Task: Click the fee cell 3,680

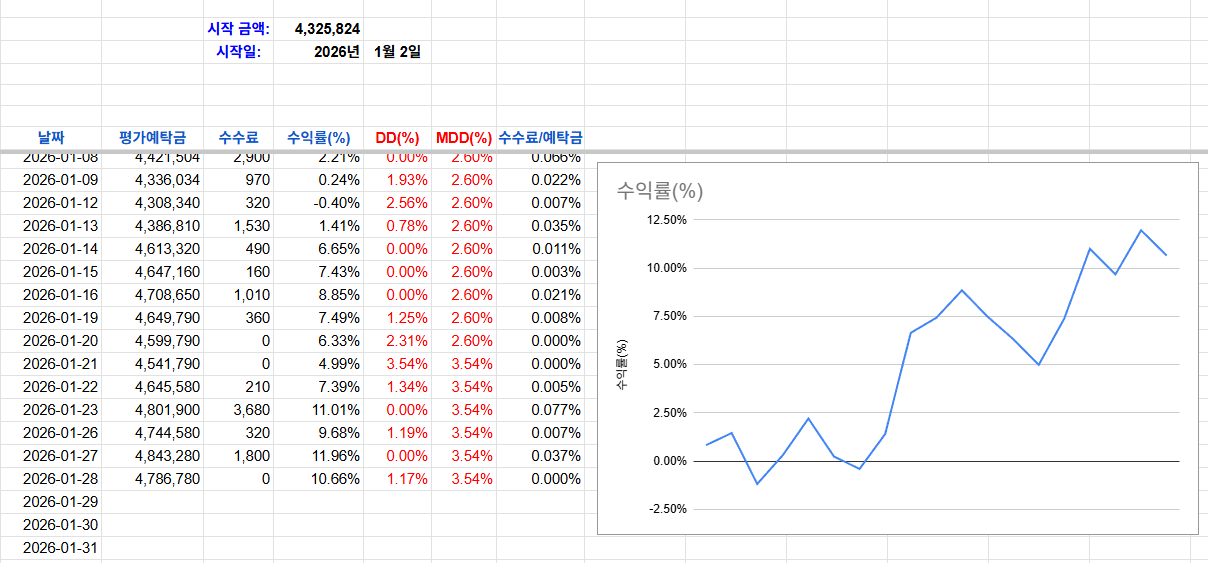Action: (237, 410)
